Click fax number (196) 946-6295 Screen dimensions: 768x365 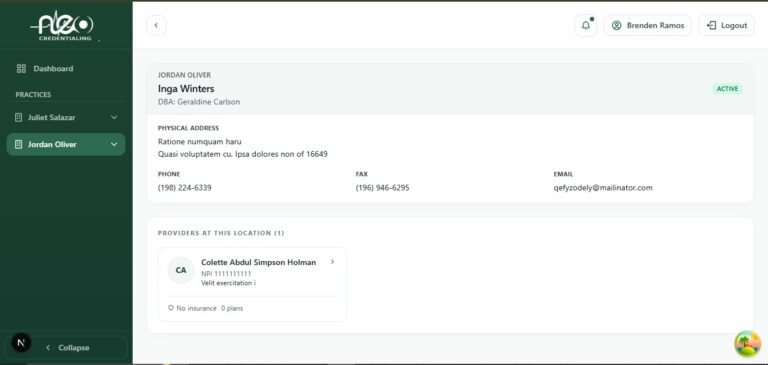point(383,188)
